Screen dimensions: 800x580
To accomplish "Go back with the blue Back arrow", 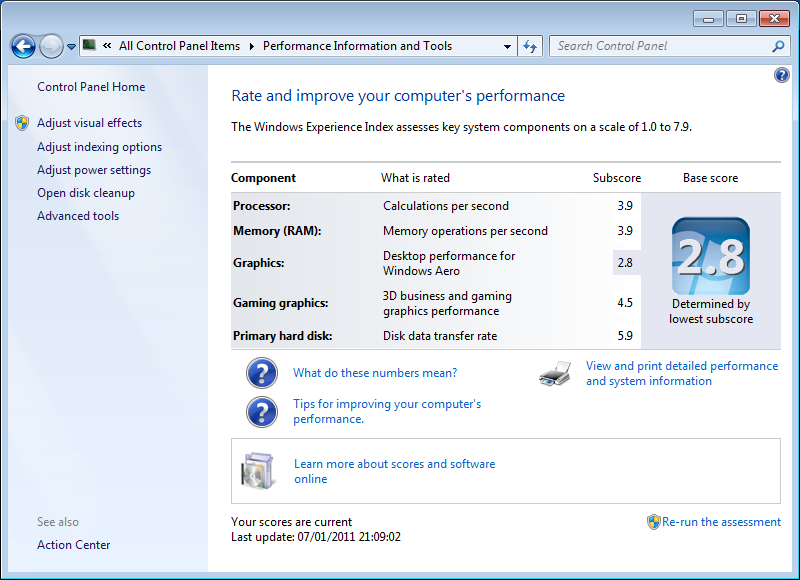I will click(23, 46).
